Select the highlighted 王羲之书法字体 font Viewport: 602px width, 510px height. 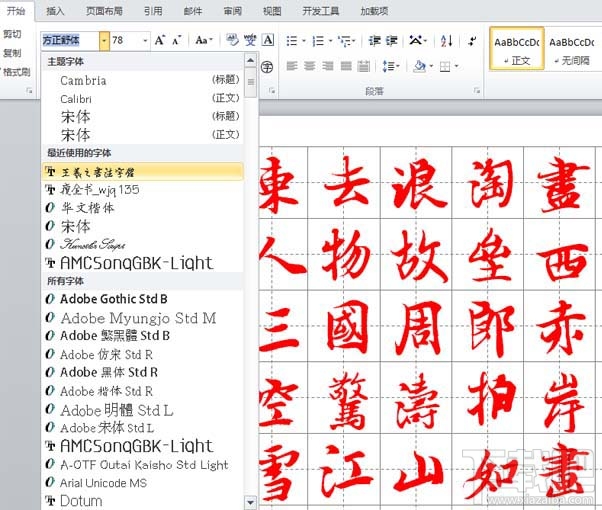(142, 172)
